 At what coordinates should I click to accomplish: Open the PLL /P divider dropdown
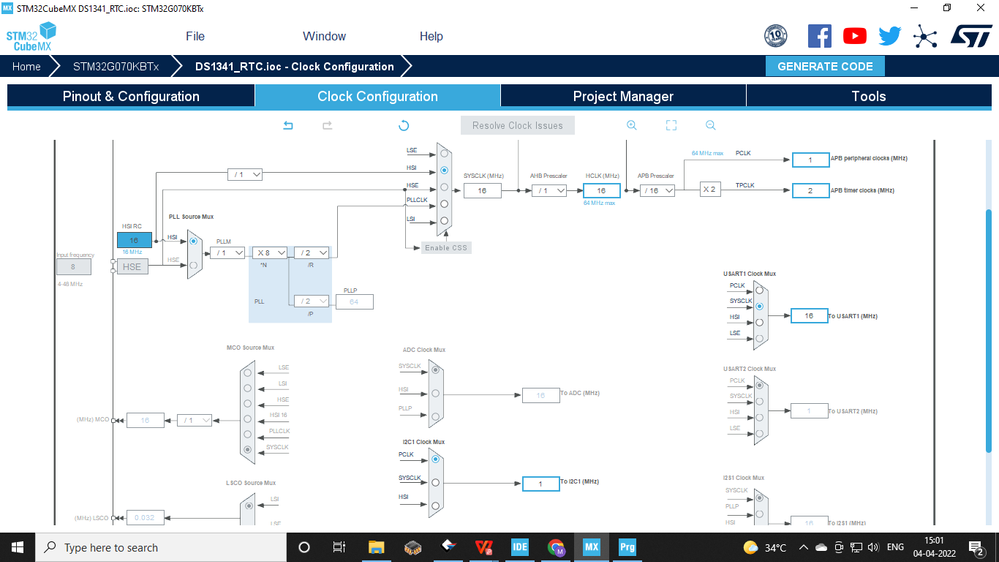click(x=312, y=301)
